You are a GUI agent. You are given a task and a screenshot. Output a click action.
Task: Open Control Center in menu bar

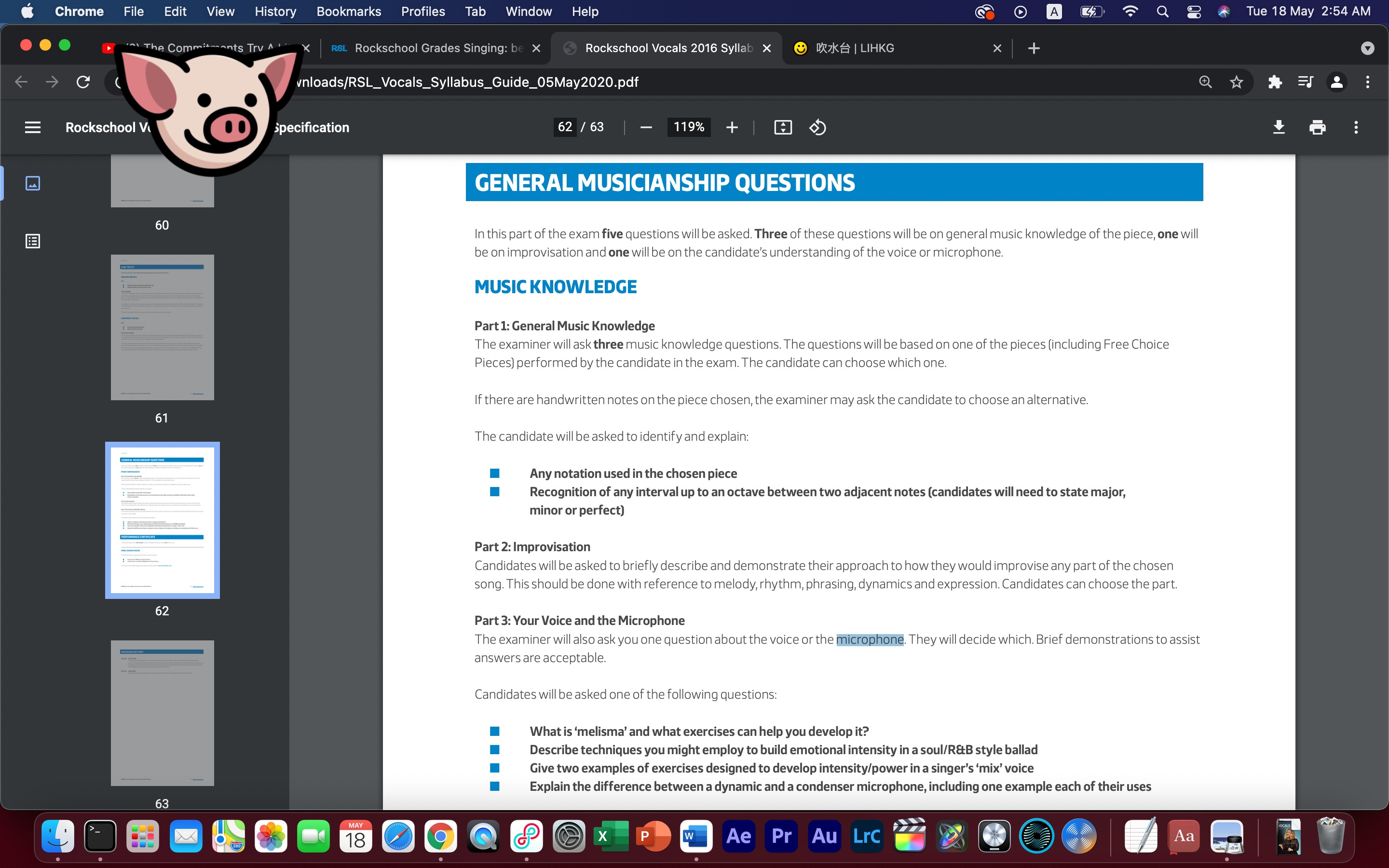[x=1194, y=12]
